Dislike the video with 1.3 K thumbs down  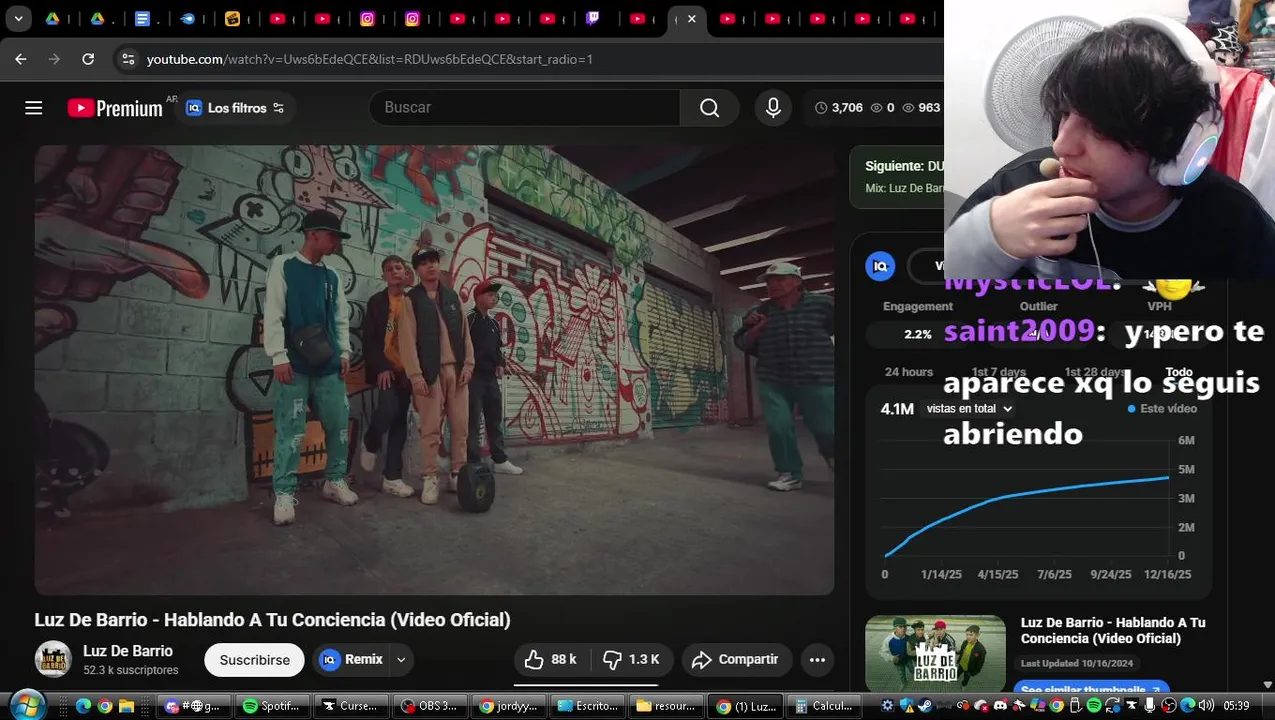pyautogui.click(x=632, y=660)
